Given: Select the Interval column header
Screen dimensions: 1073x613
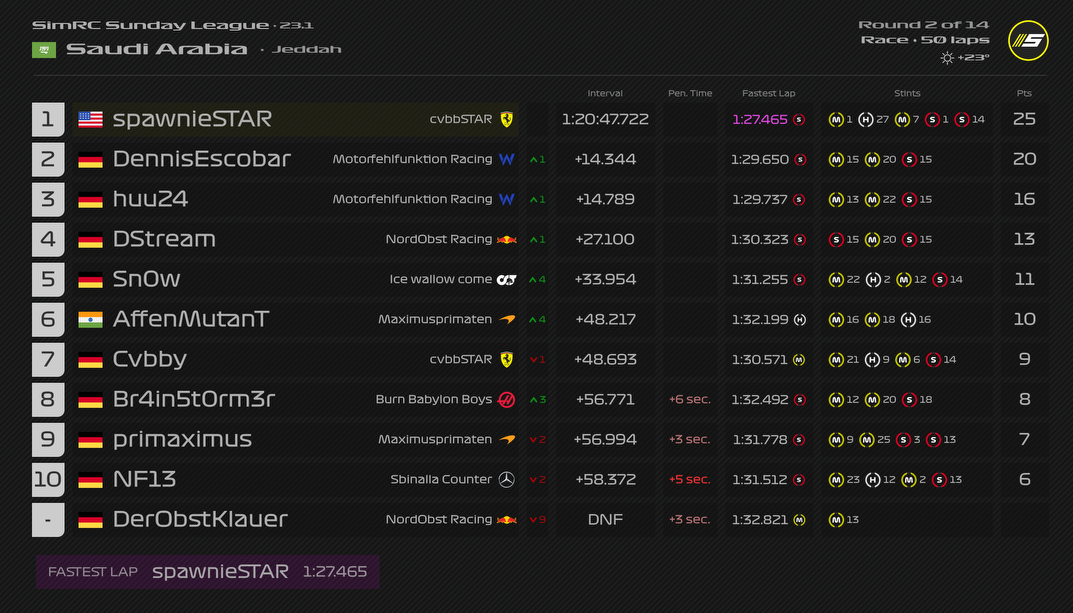Looking at the screenshot, I should click(x=605, y=93).
